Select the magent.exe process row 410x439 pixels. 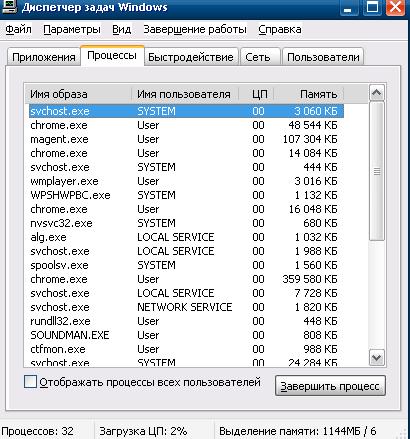pyautogui.click(x=186, y=139)
